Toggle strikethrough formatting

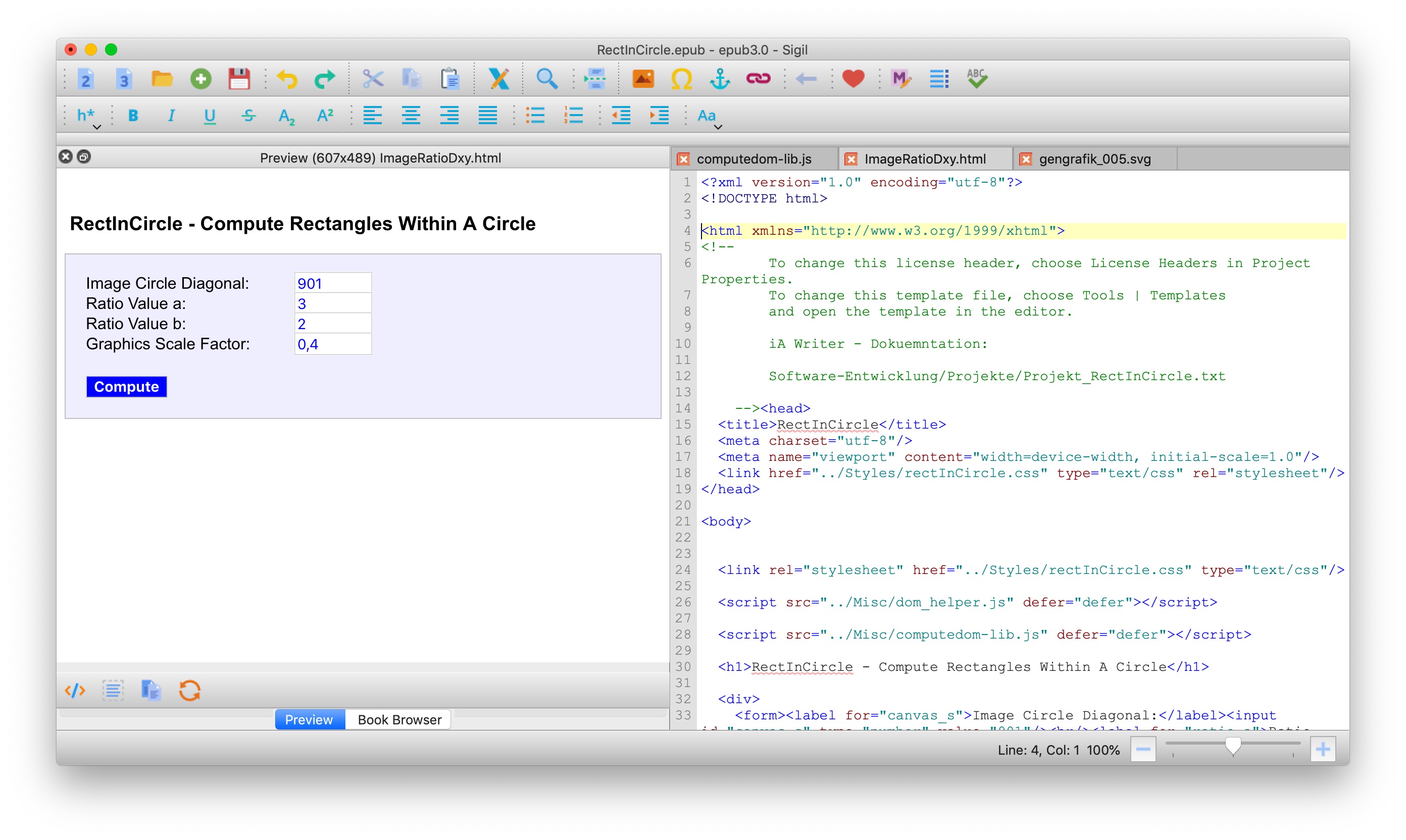[248, 116]
